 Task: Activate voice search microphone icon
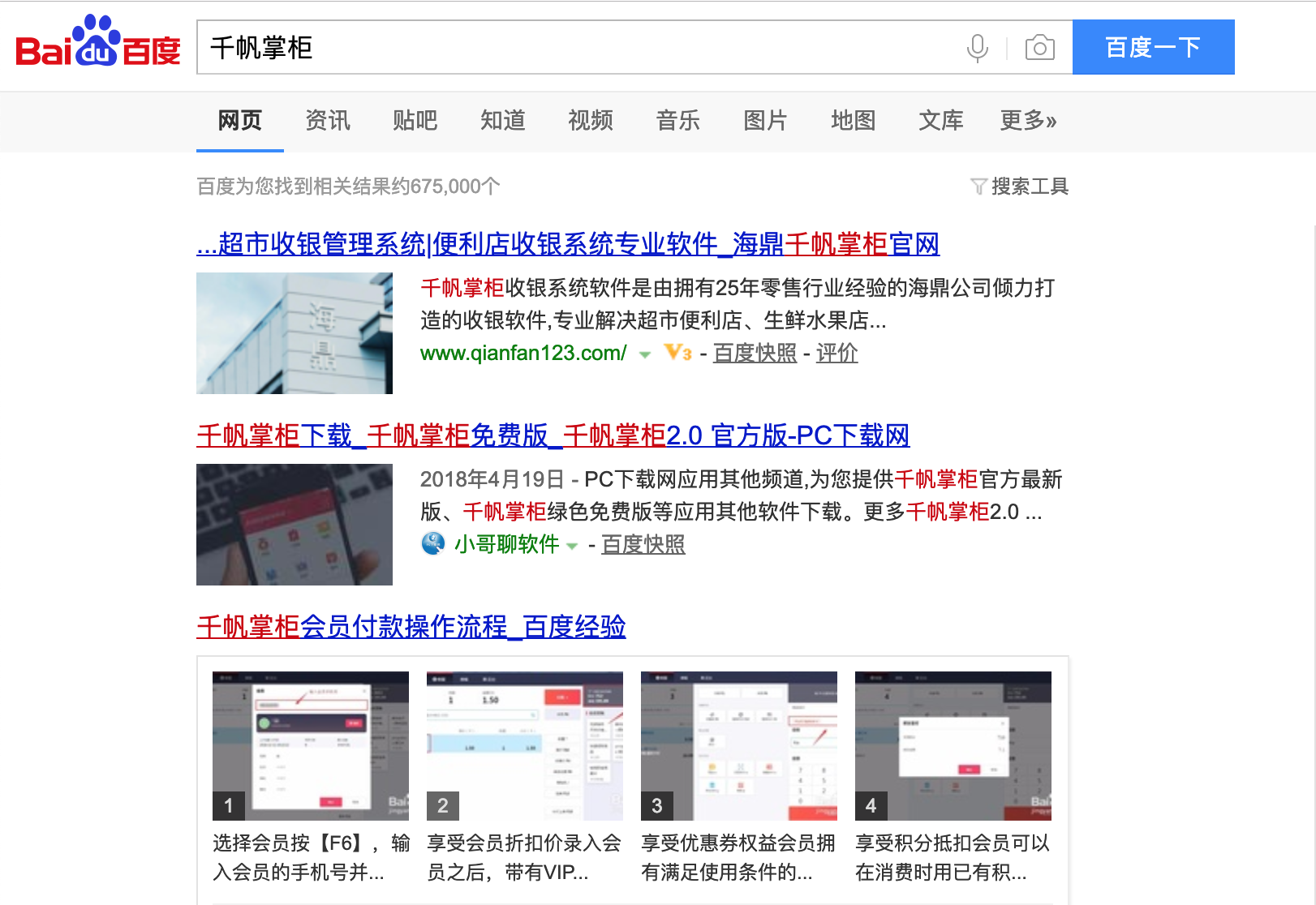pyautogui.click(x=978, y=48)
